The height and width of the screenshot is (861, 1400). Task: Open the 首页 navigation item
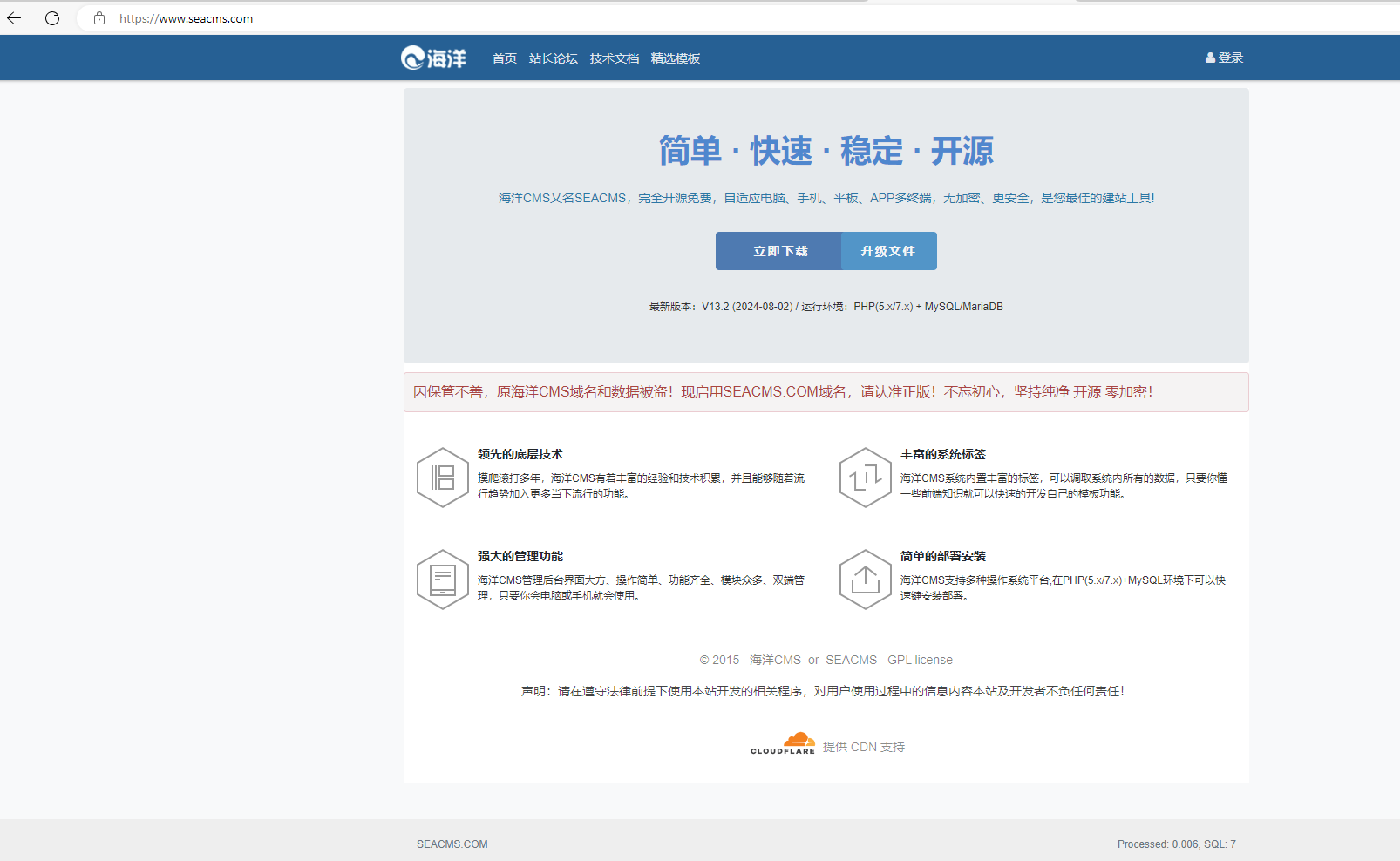click(504, 58)
